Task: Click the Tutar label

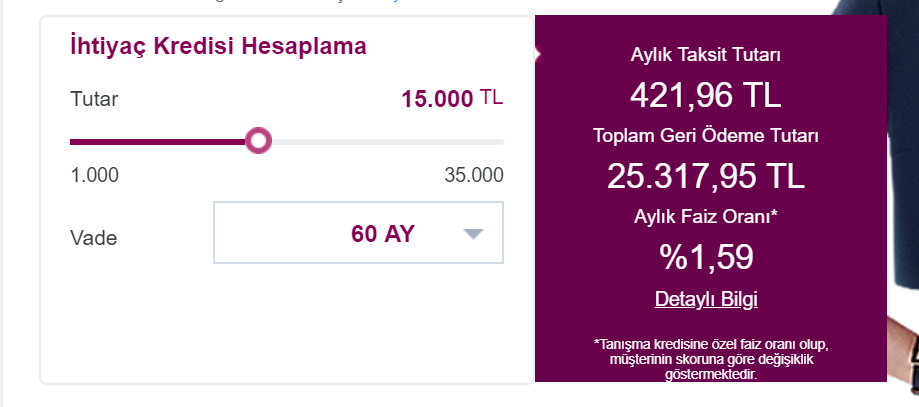Action: click(x=94, y=99)
